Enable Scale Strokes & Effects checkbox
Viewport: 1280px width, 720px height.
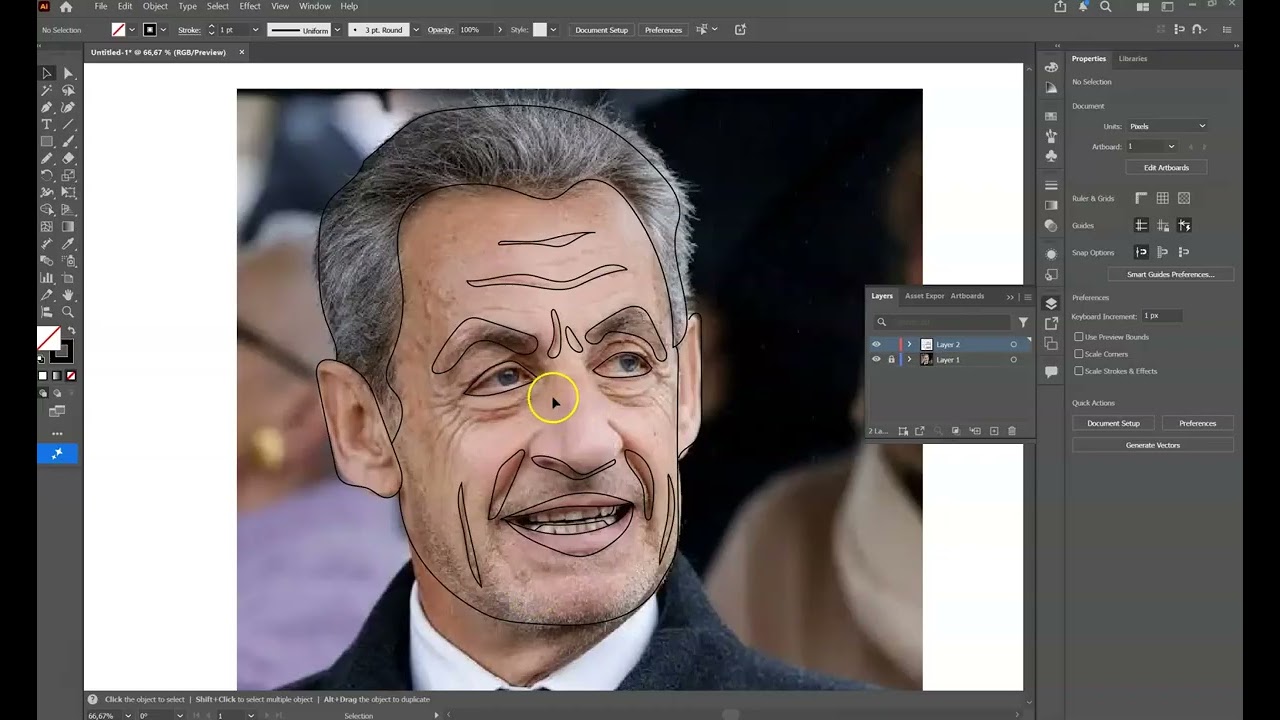1079,371
